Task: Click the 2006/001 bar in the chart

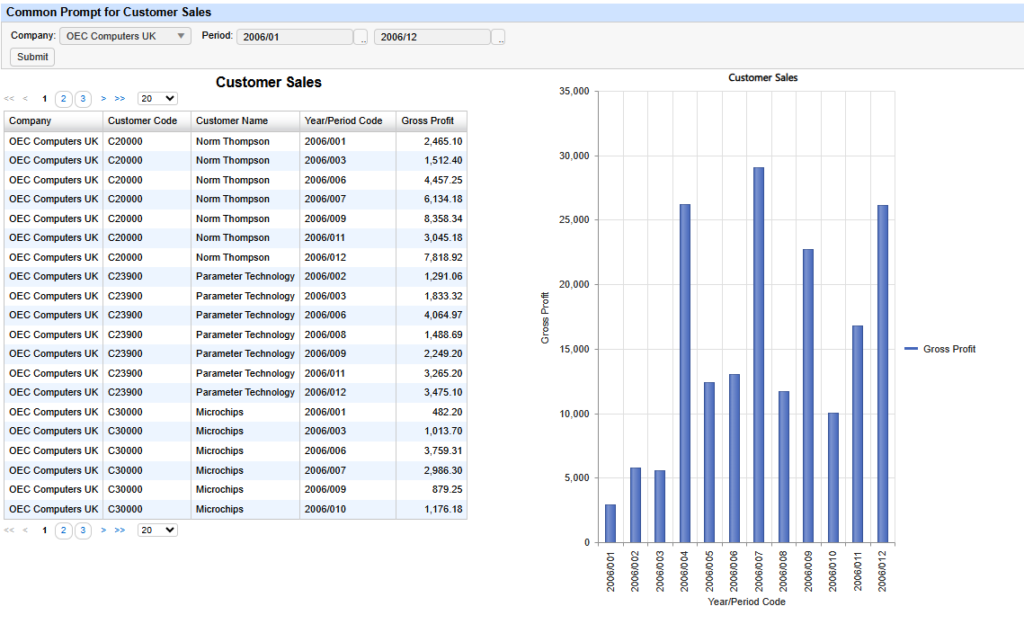Action: tap(610, 523)
